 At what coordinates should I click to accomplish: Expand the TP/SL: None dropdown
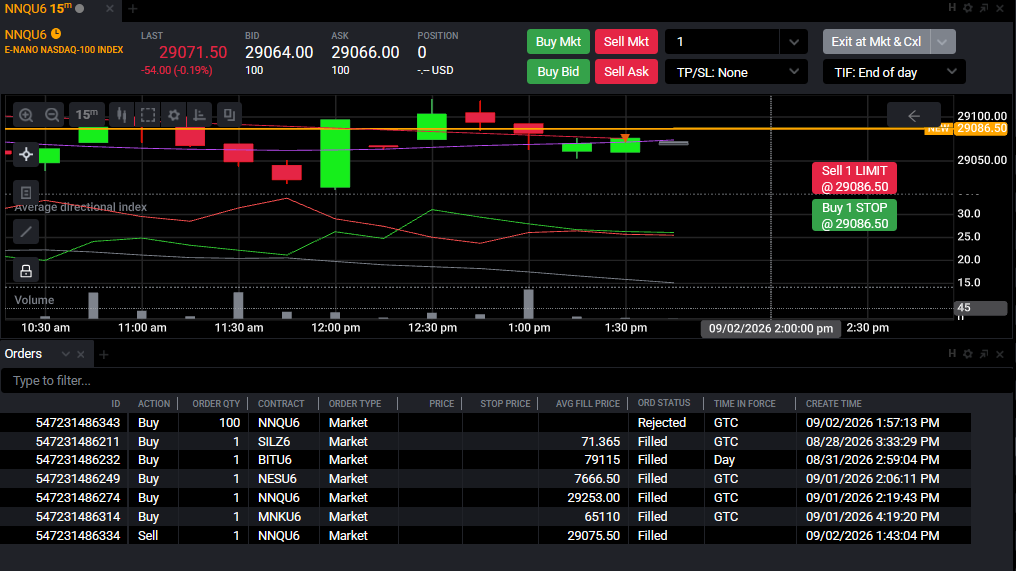click(x=736, y=72)
